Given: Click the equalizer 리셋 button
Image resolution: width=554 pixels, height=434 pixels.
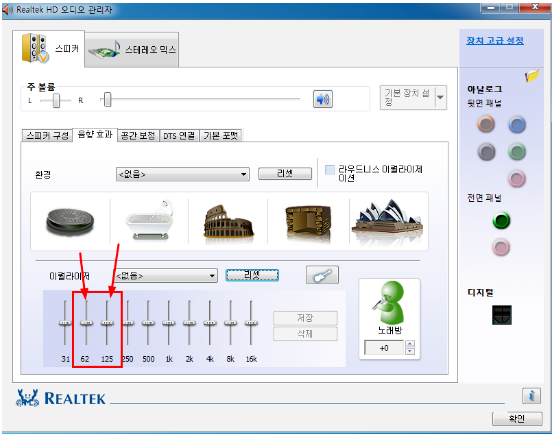Looking at the screenshot, I should 252,275.
